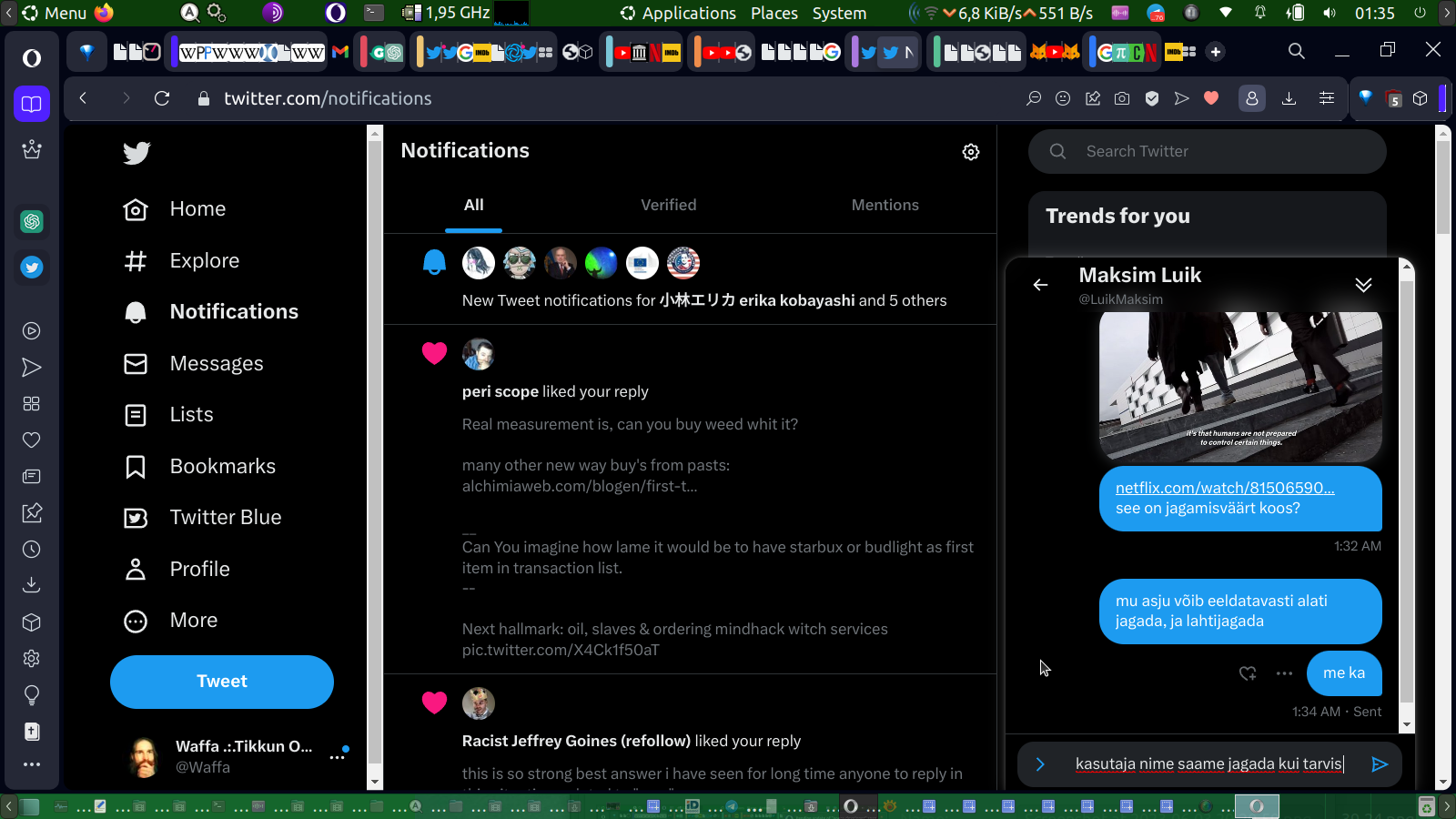Screen dimensions: 1456x819
Task: Go back from Maksim Luik conversation
Action: point(1040,285)
